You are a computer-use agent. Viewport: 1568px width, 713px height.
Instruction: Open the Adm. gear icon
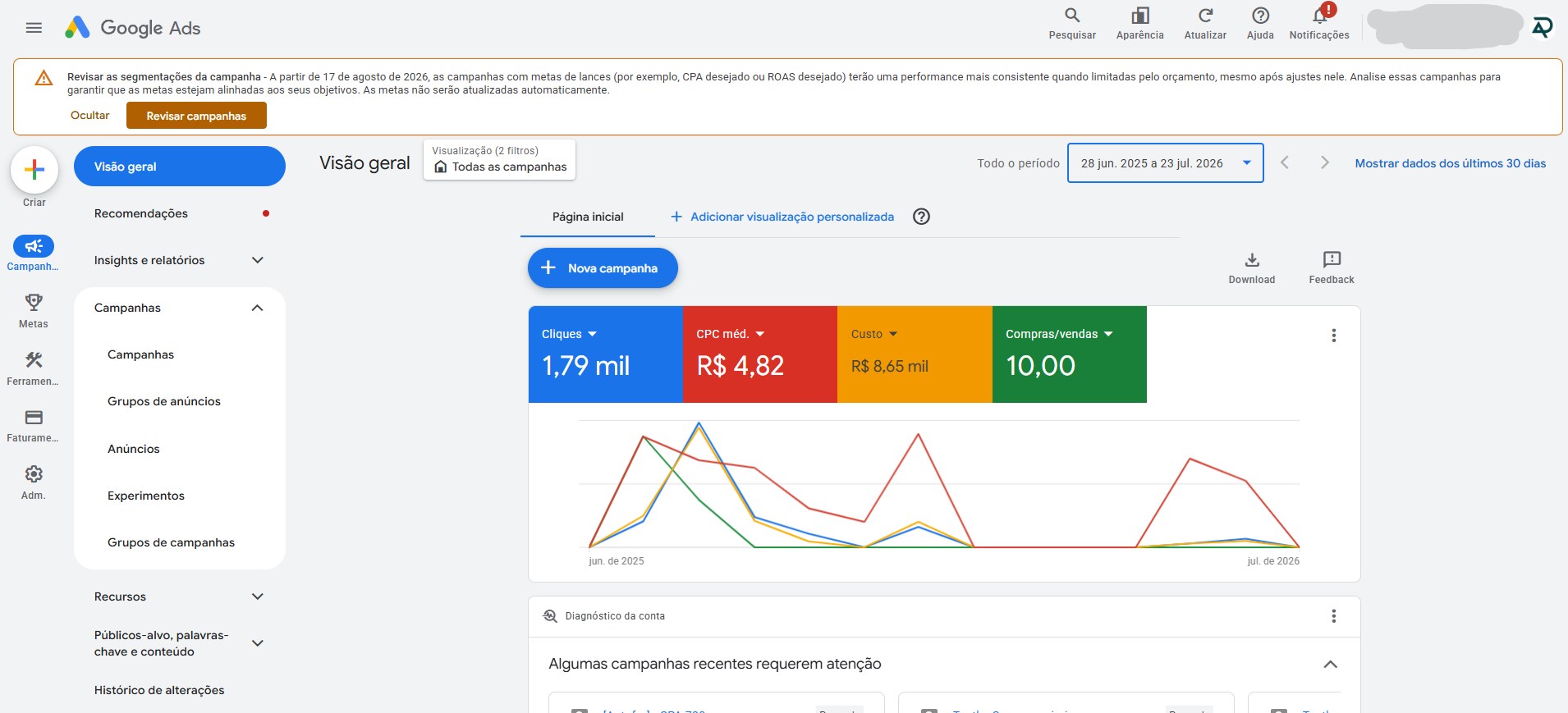click(x=34, y=474)
